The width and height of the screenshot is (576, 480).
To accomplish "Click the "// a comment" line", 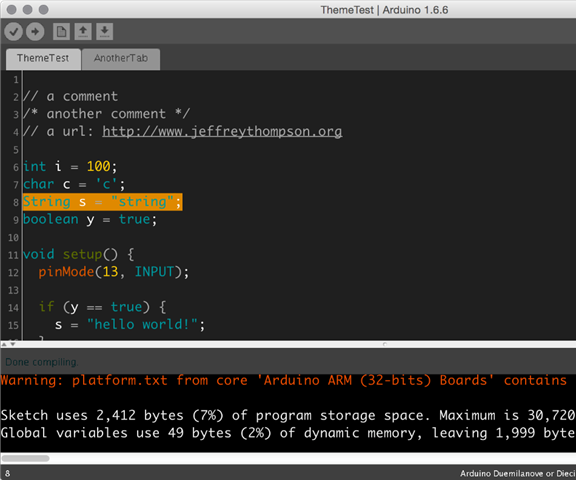I will coord(70,97).
